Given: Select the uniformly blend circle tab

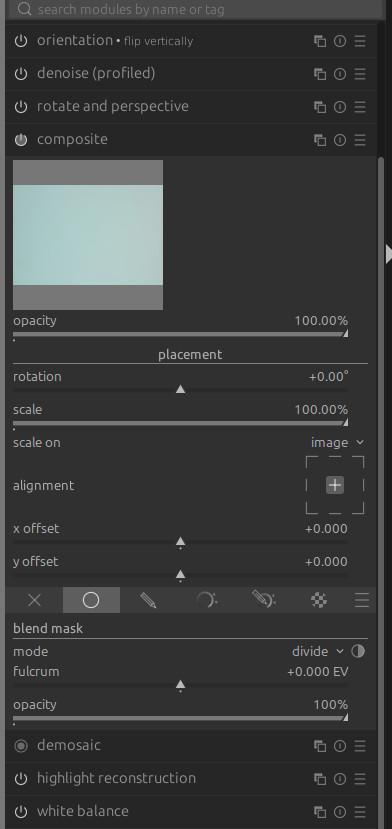Looking at the screenshot, I should pyautogui.click(x=91, y=600).
